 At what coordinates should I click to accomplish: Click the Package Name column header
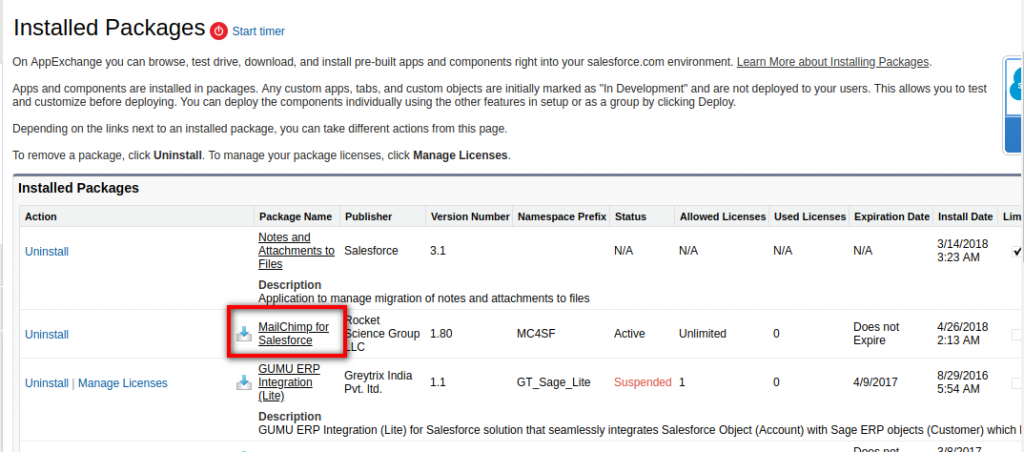296,216
